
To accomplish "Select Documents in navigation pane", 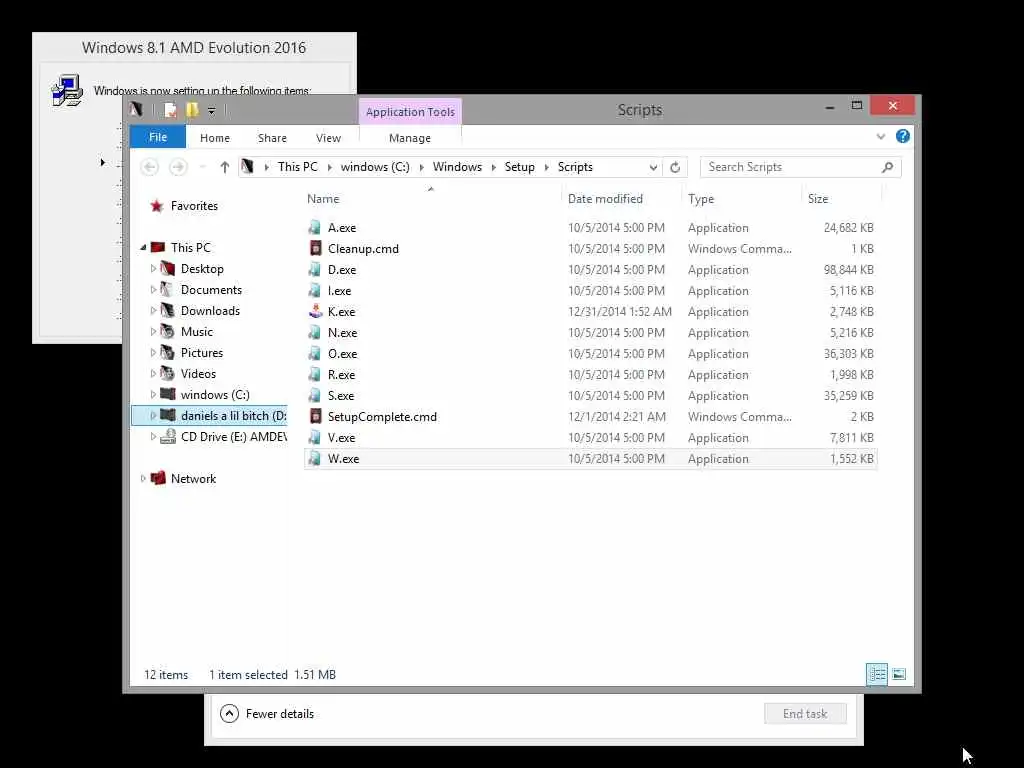I will [211, 289].
